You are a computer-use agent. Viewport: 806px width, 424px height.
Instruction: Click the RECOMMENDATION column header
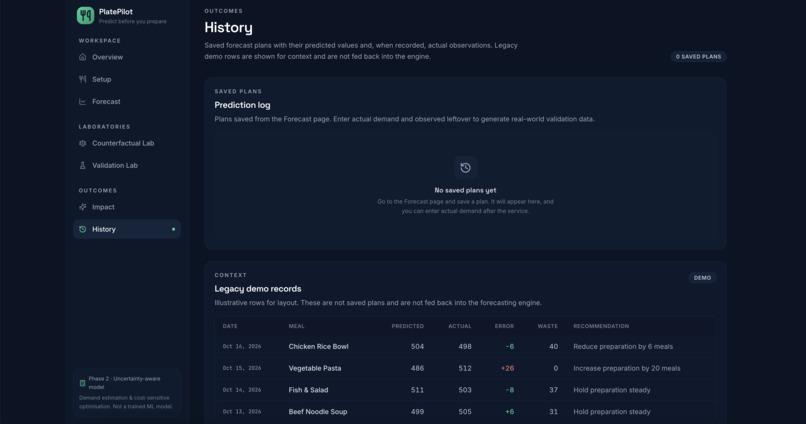pyautogui.click(x=601, y=326)
